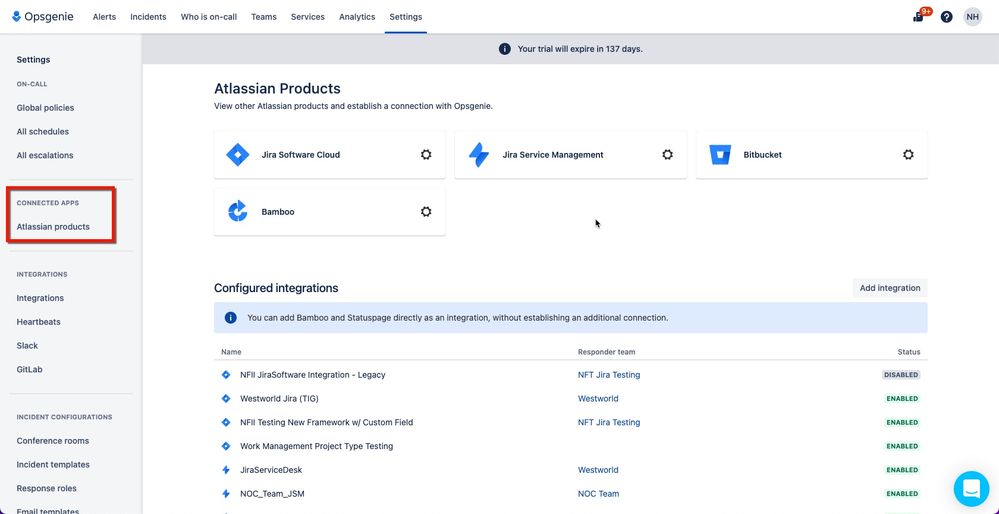This screenshot has width=999, height=514.
Task: Open Bamboo settings gear
Action: [426, 211]
